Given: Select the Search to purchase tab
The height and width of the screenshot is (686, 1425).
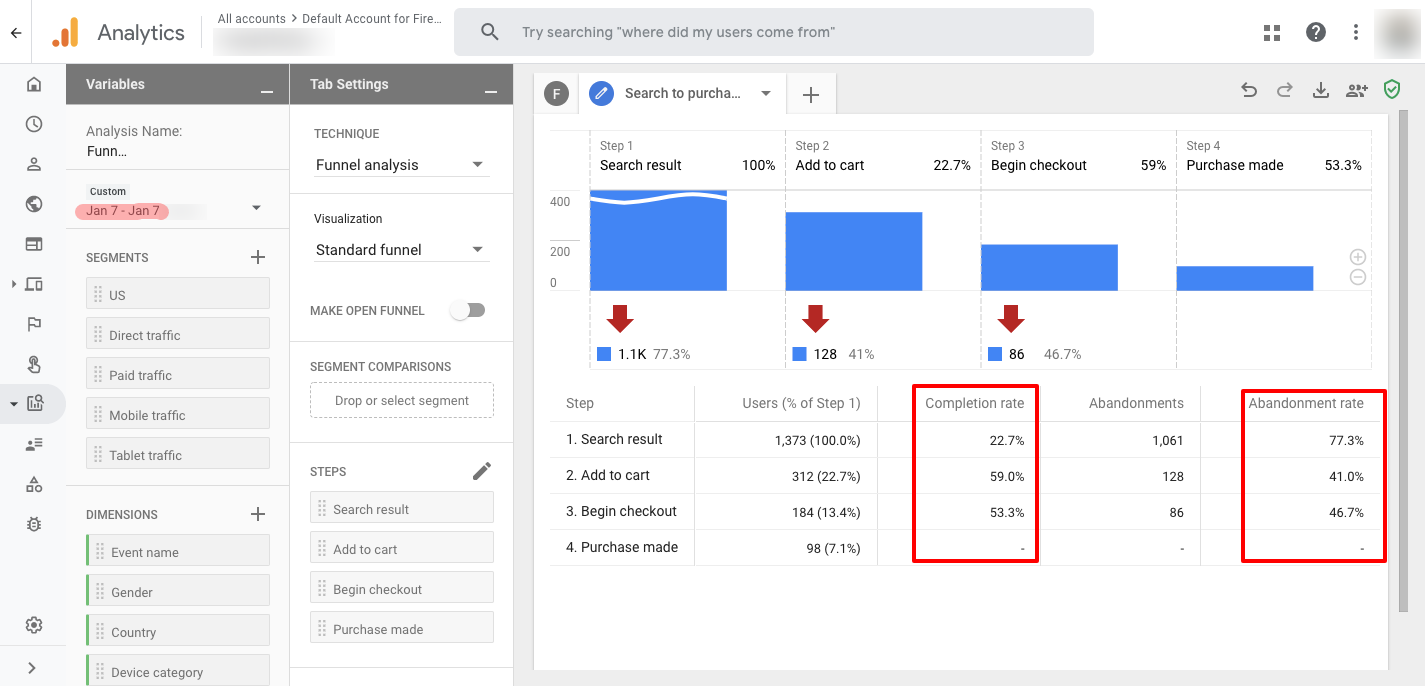Looking at the screenshot, I should coord(682,93).
